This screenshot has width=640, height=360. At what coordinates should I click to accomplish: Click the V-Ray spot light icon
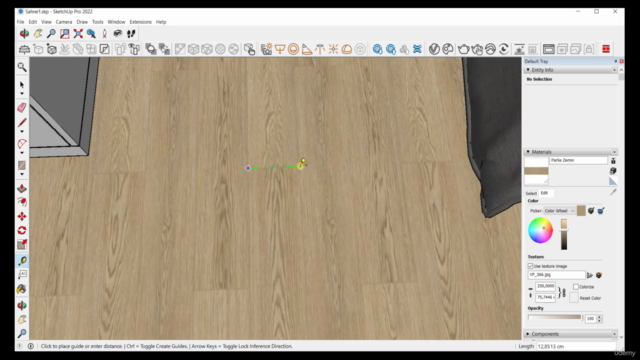[x=307, y=49]
